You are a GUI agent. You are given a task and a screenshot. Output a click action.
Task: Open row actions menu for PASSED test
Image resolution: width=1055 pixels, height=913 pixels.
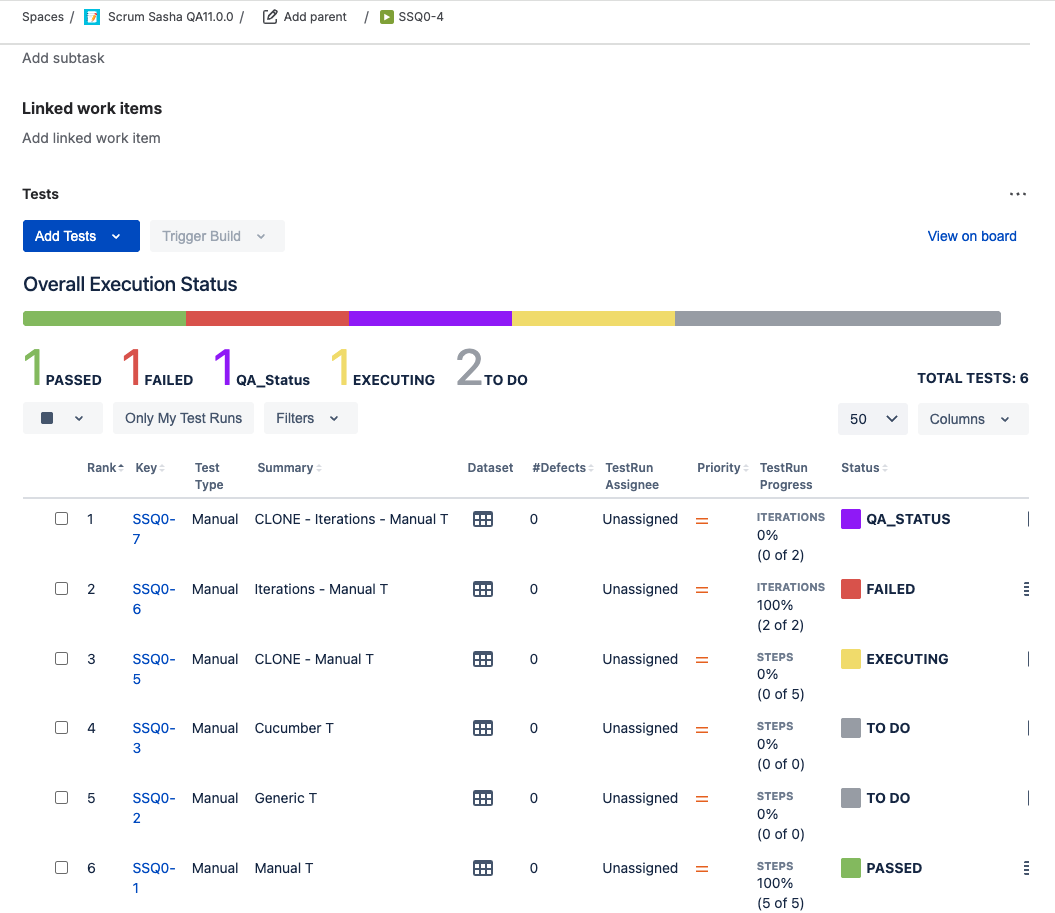click(1026, 868)
